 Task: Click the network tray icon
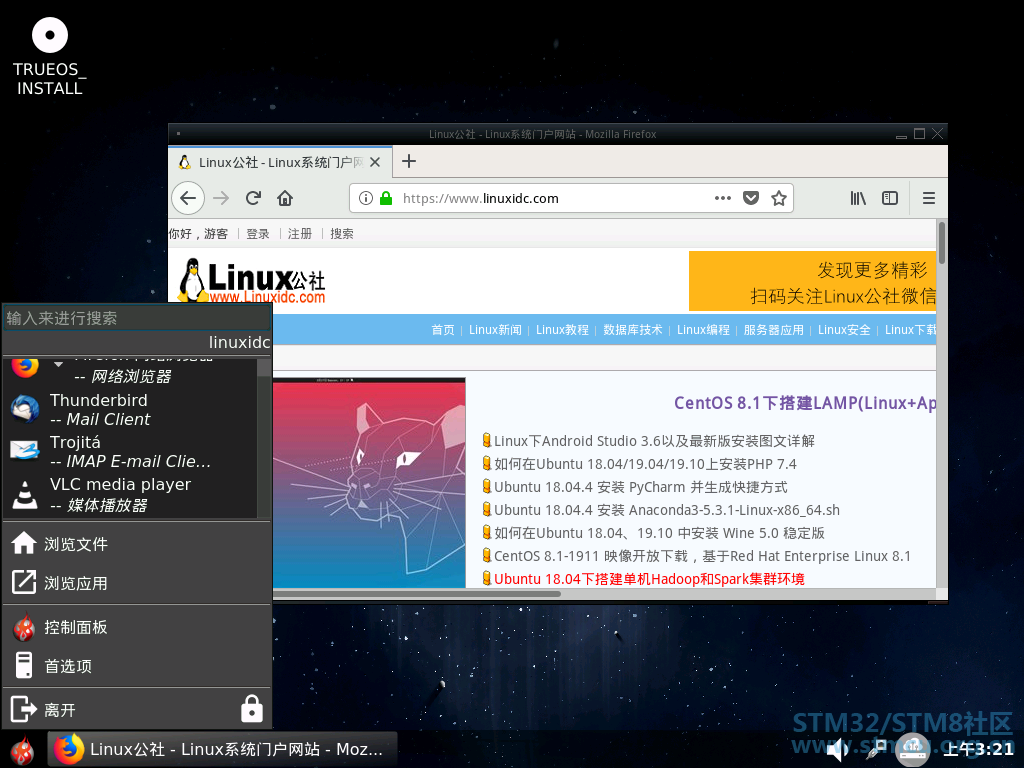875,748
